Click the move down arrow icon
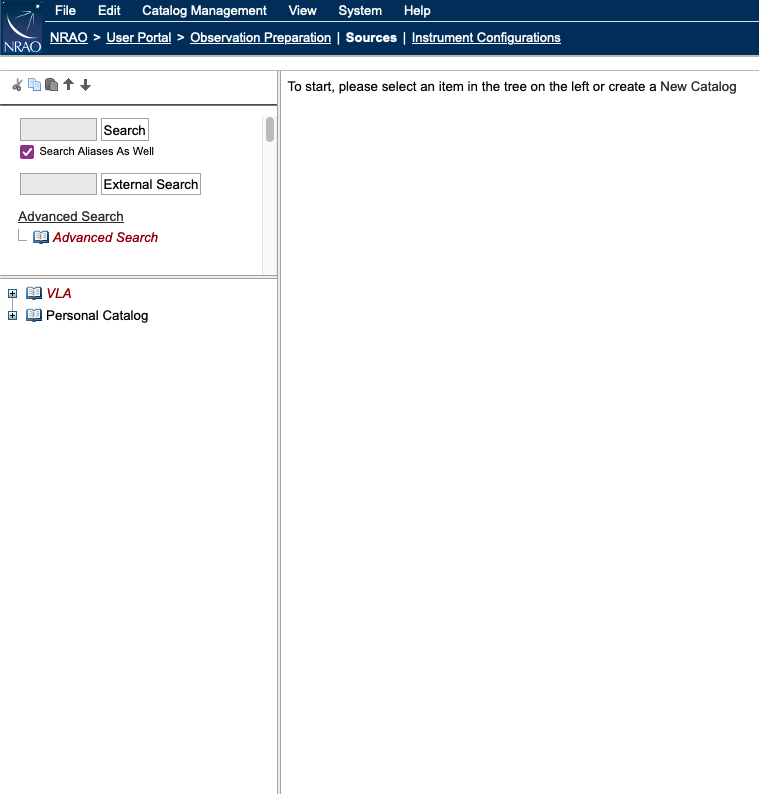This screenshot has width=759, height=794. 85,85
